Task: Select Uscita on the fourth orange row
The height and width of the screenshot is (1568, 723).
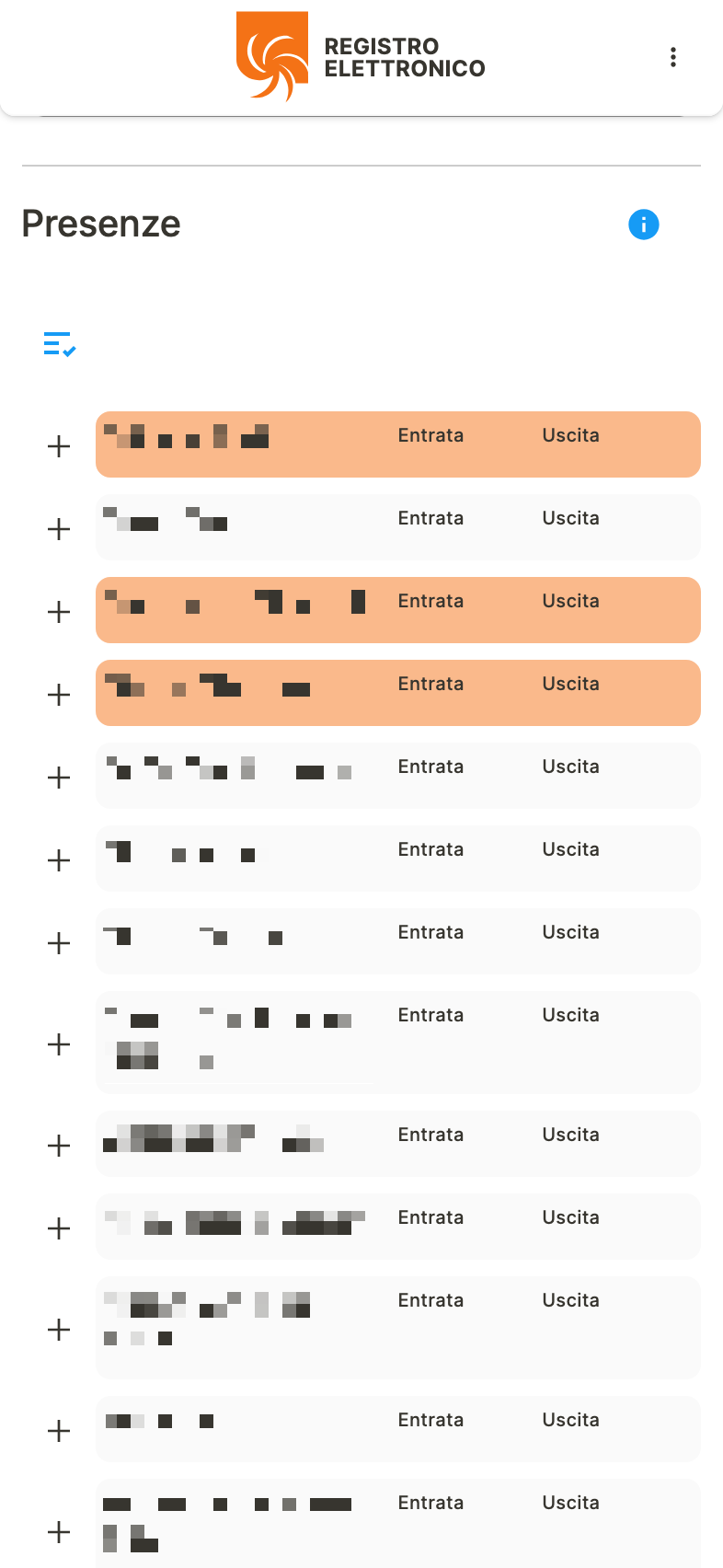Action: point(570,684)
